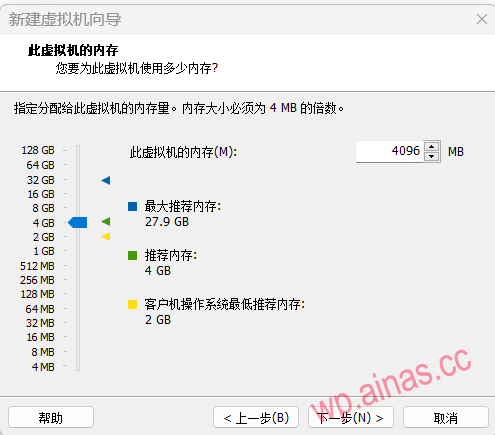Cancel the wizard with 取消 button

tap(446, 417)
